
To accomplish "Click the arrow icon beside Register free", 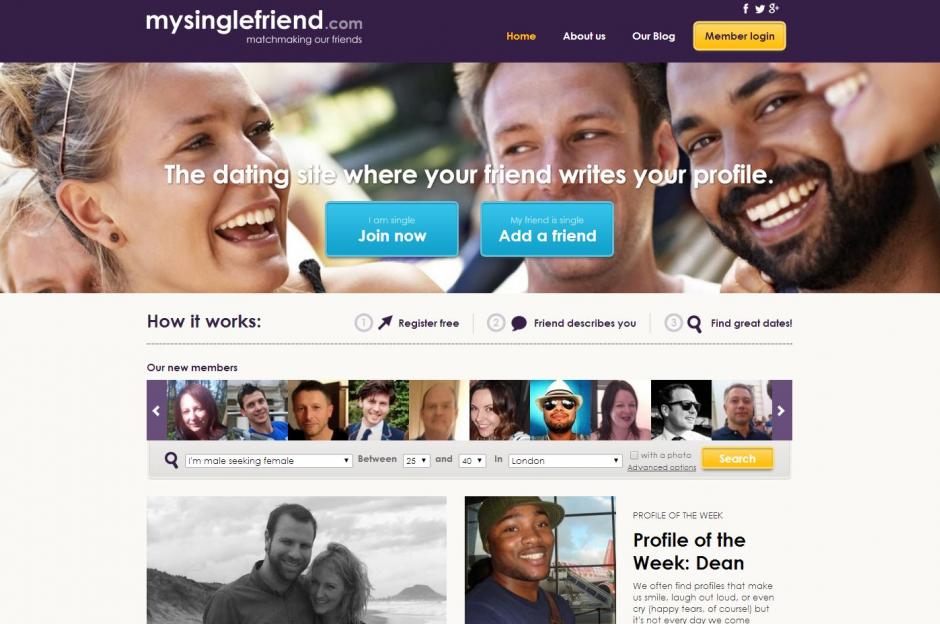I will pyautogui.click(x=385, y=322).
